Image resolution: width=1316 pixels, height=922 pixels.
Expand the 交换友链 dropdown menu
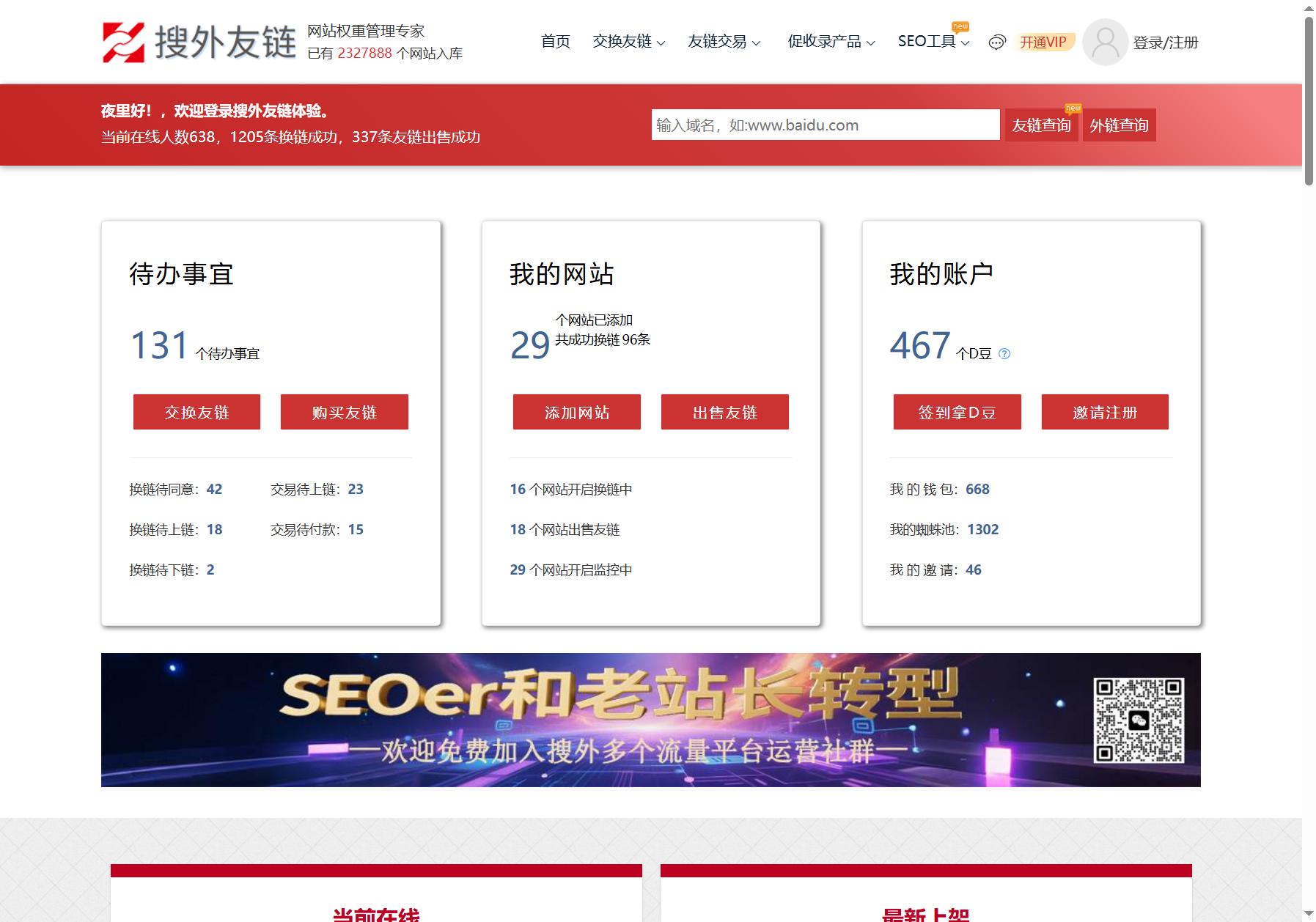coord(629,42)
